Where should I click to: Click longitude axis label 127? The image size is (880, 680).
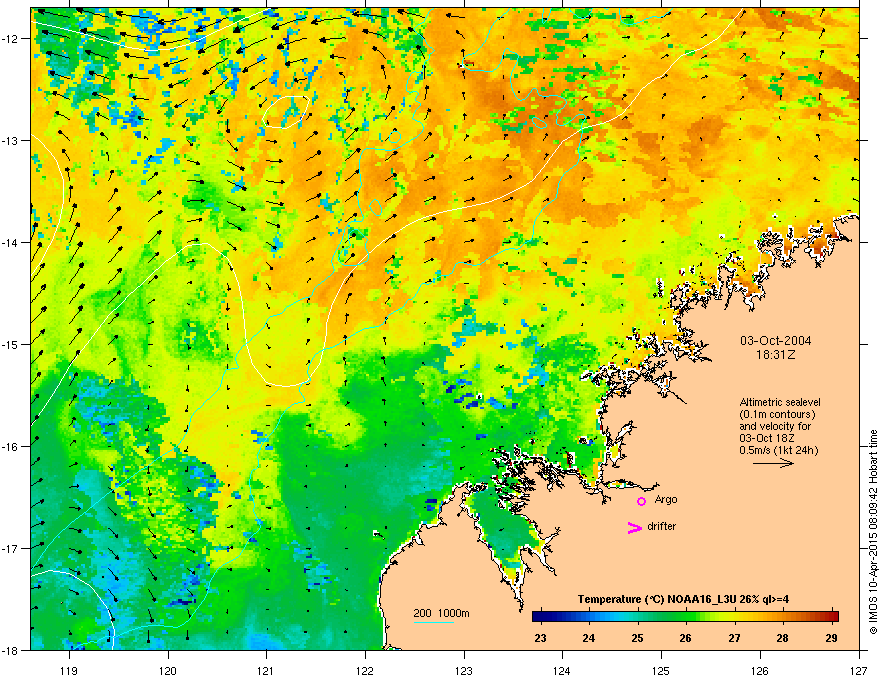859,670
